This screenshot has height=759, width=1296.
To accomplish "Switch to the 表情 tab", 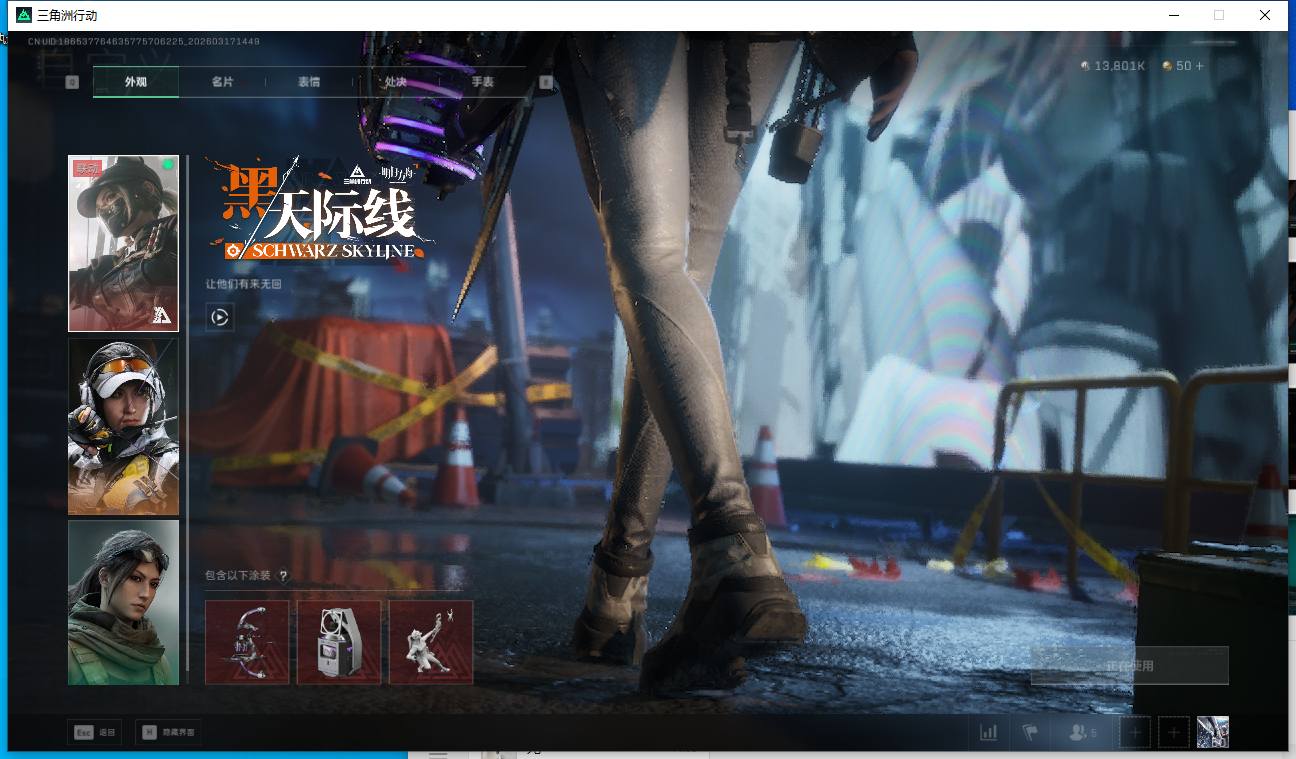I will 309,82.
